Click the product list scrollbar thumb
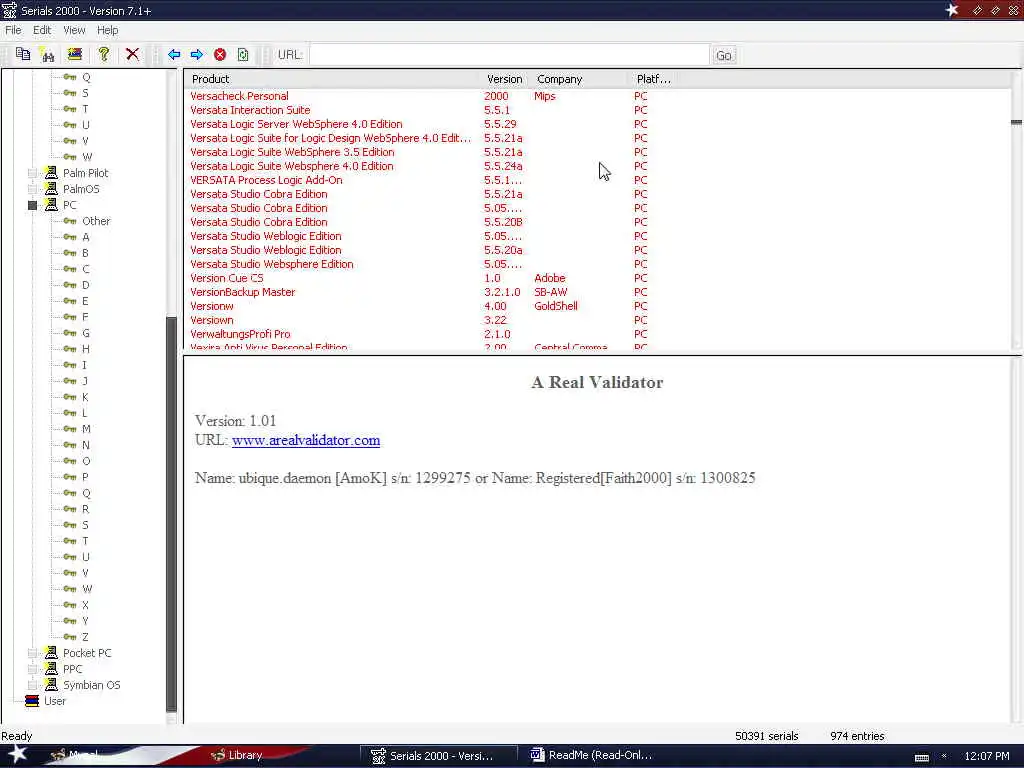Screen dimensions: 1024x768 tap(1016, 122)
